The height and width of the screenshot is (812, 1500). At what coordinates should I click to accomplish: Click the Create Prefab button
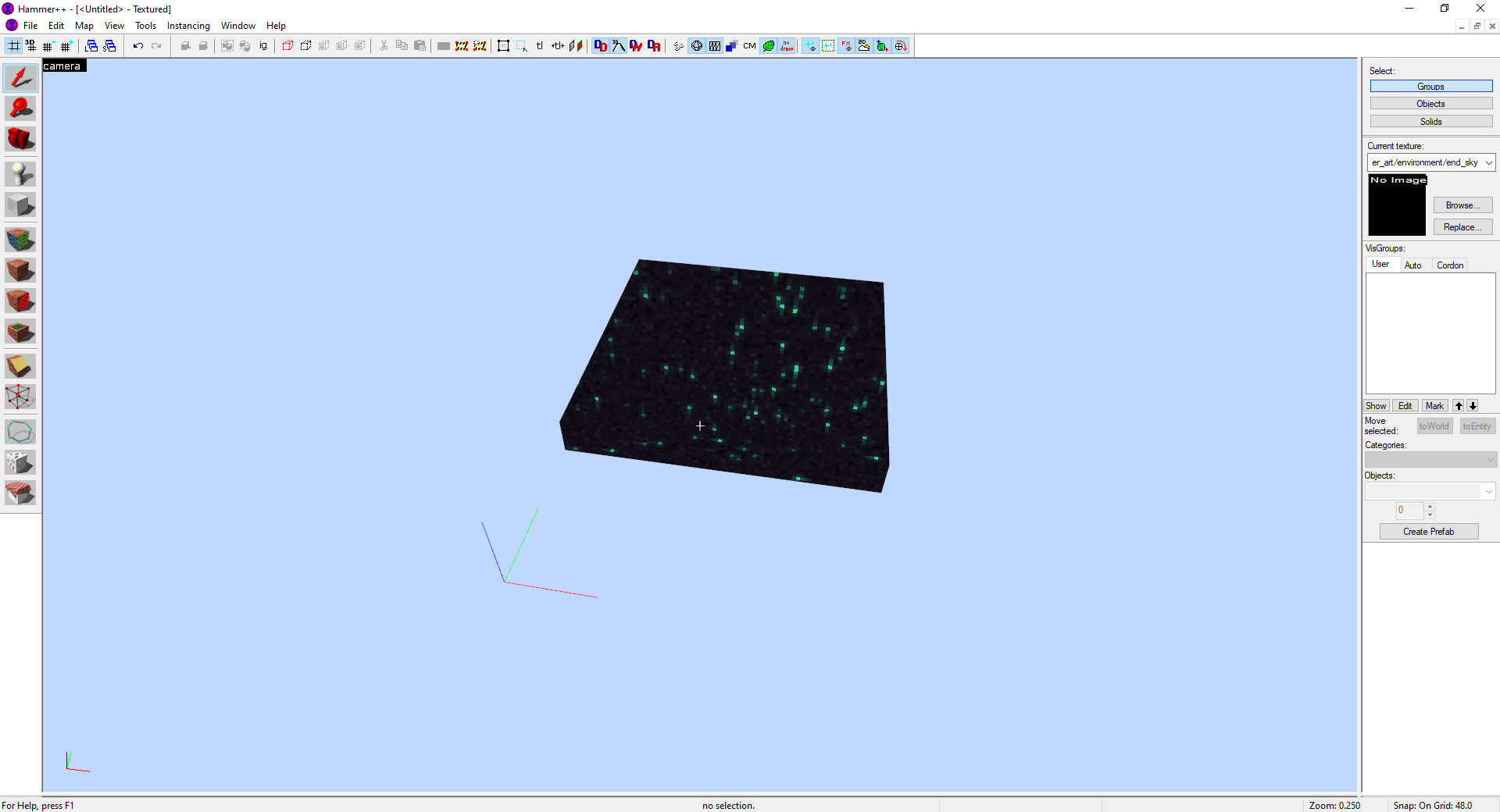pyautogui.click(x=1428, y=531)
